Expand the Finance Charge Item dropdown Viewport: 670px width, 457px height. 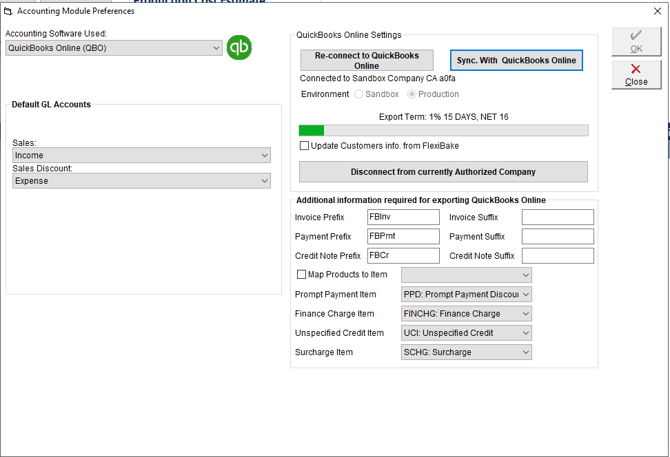466,313
